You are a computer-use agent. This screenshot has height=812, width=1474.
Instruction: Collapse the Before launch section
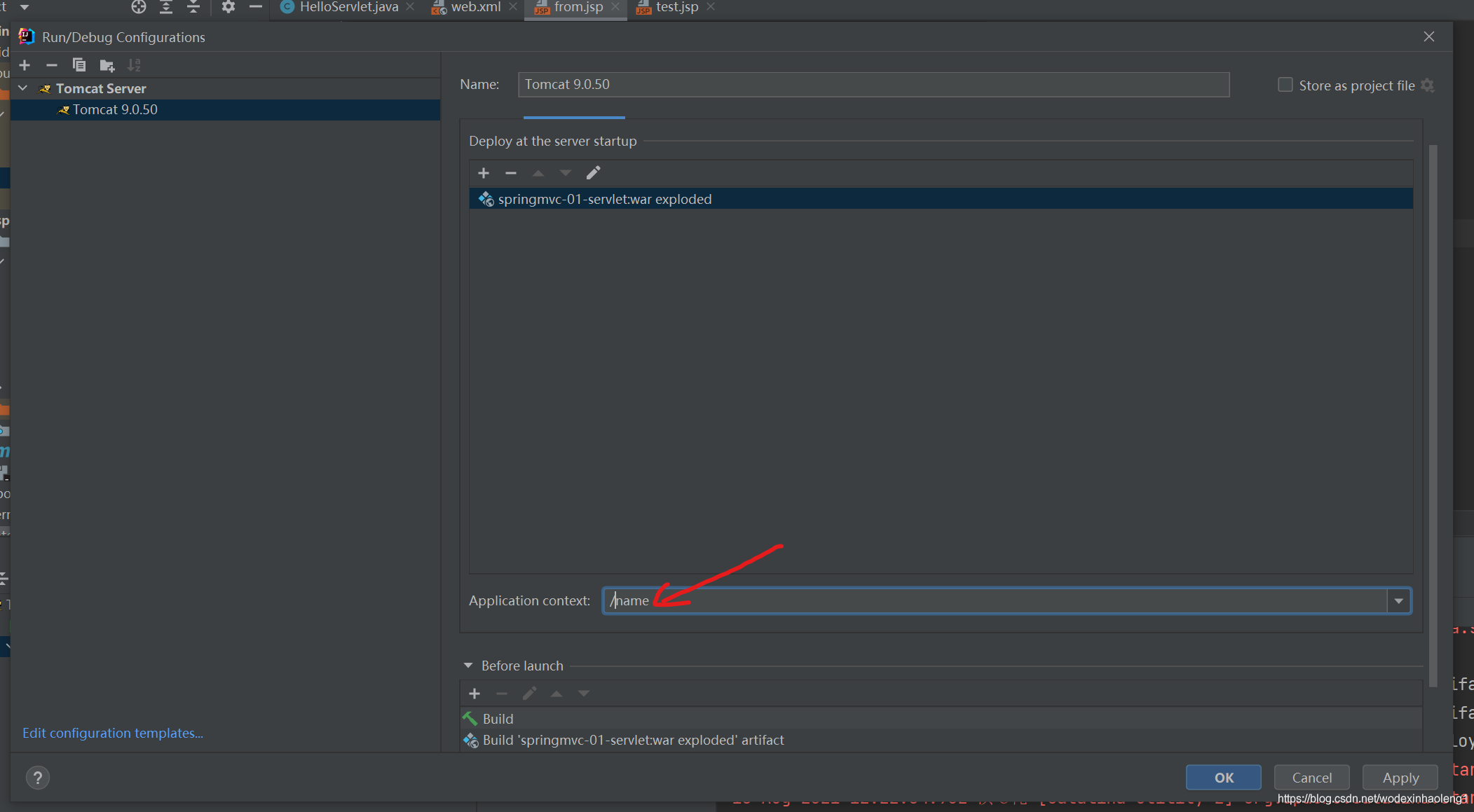[468, 666]
